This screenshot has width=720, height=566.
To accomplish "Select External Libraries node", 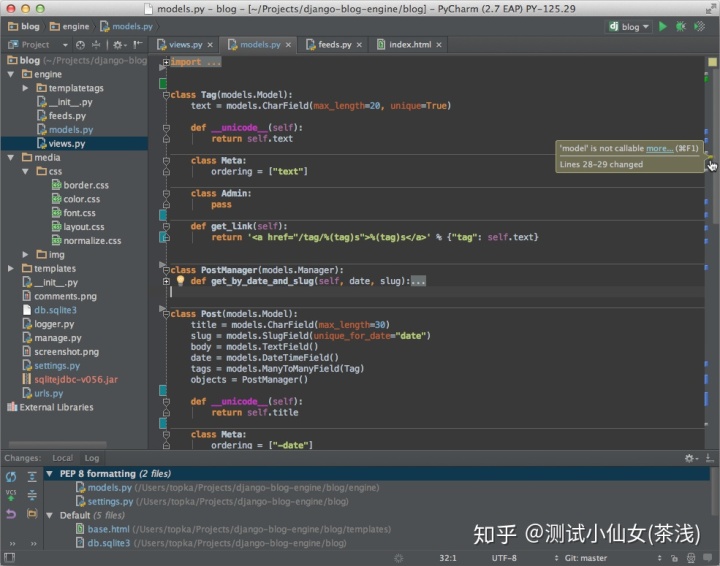I will point(50,407).
